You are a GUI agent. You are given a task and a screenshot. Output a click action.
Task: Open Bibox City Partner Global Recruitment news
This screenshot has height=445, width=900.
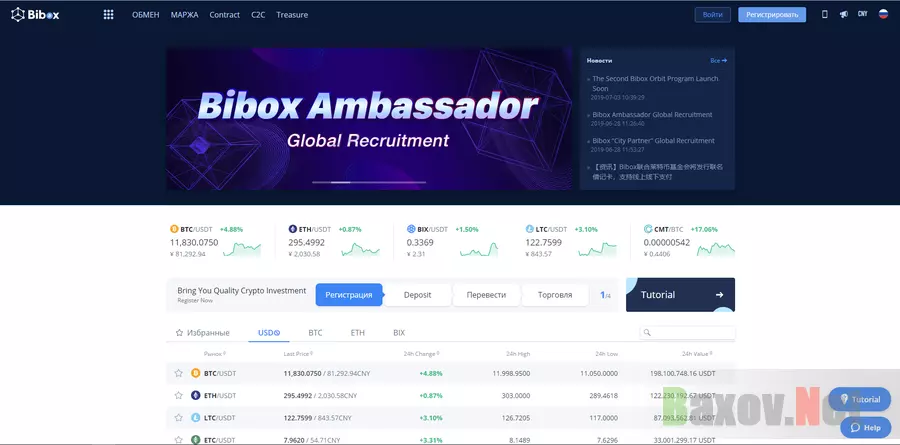coord(653,141)
